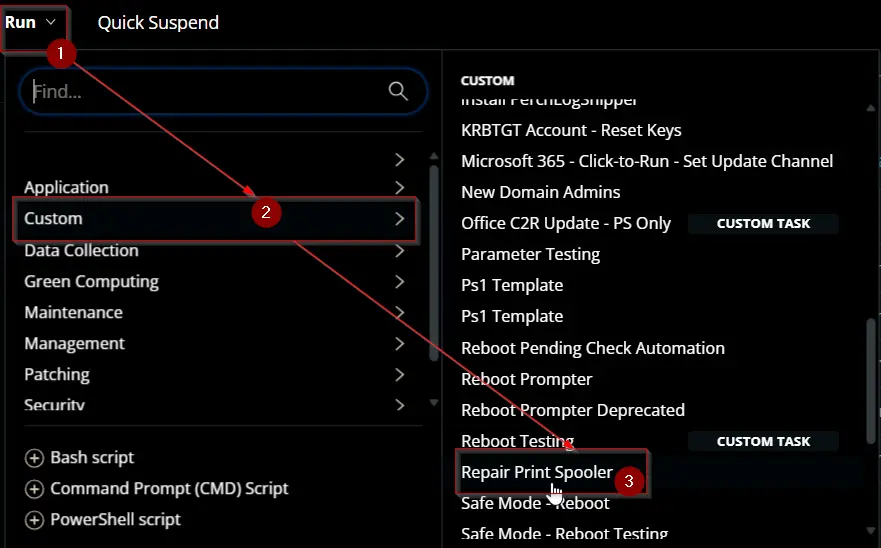Choose Office C2R Update - PS Only

tap(566, 224)
